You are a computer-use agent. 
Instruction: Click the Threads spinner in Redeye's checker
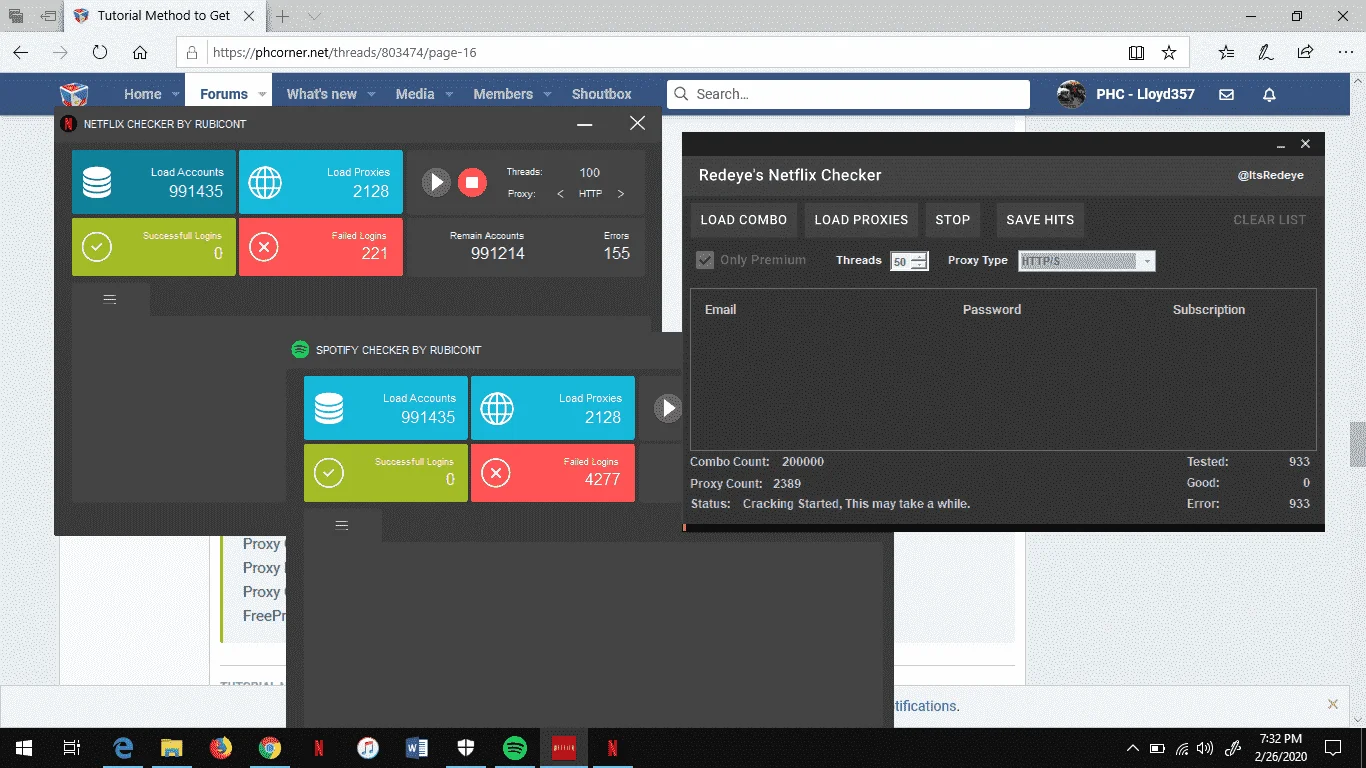(x=909, y=261)
